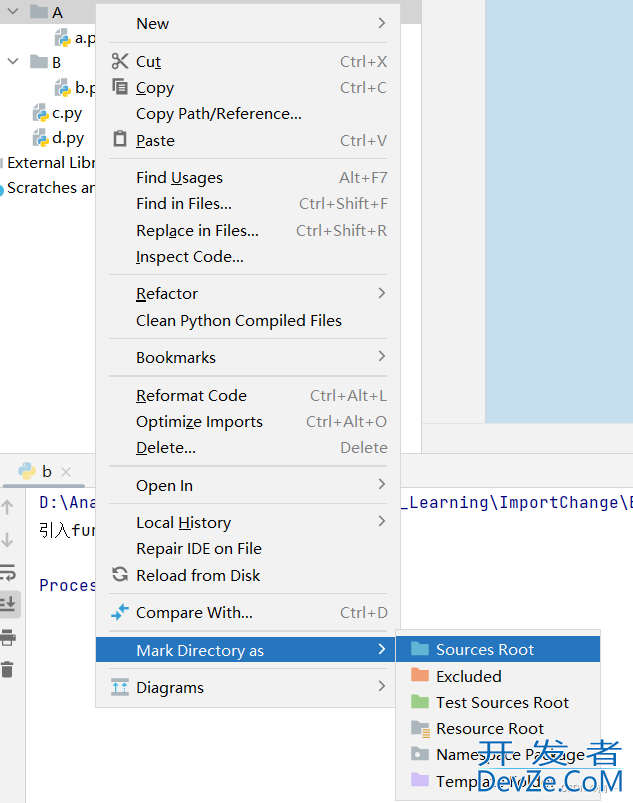Expand the Local History submenu arrow
The image size is (633, 803).
382,521
